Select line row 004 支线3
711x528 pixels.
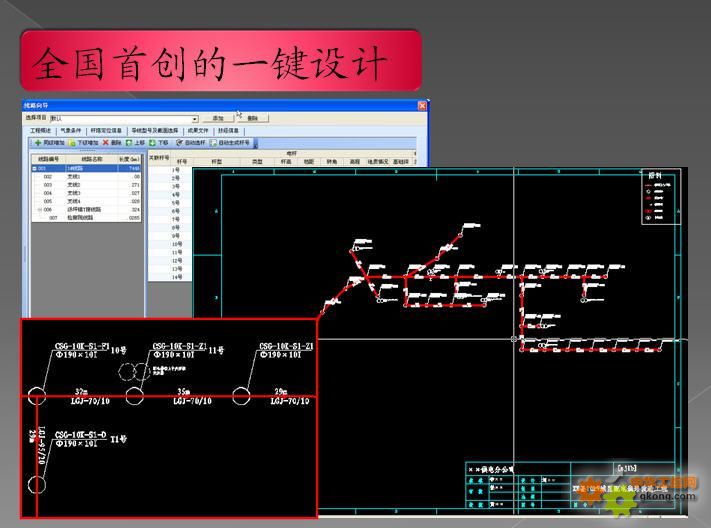pos(86,193)
